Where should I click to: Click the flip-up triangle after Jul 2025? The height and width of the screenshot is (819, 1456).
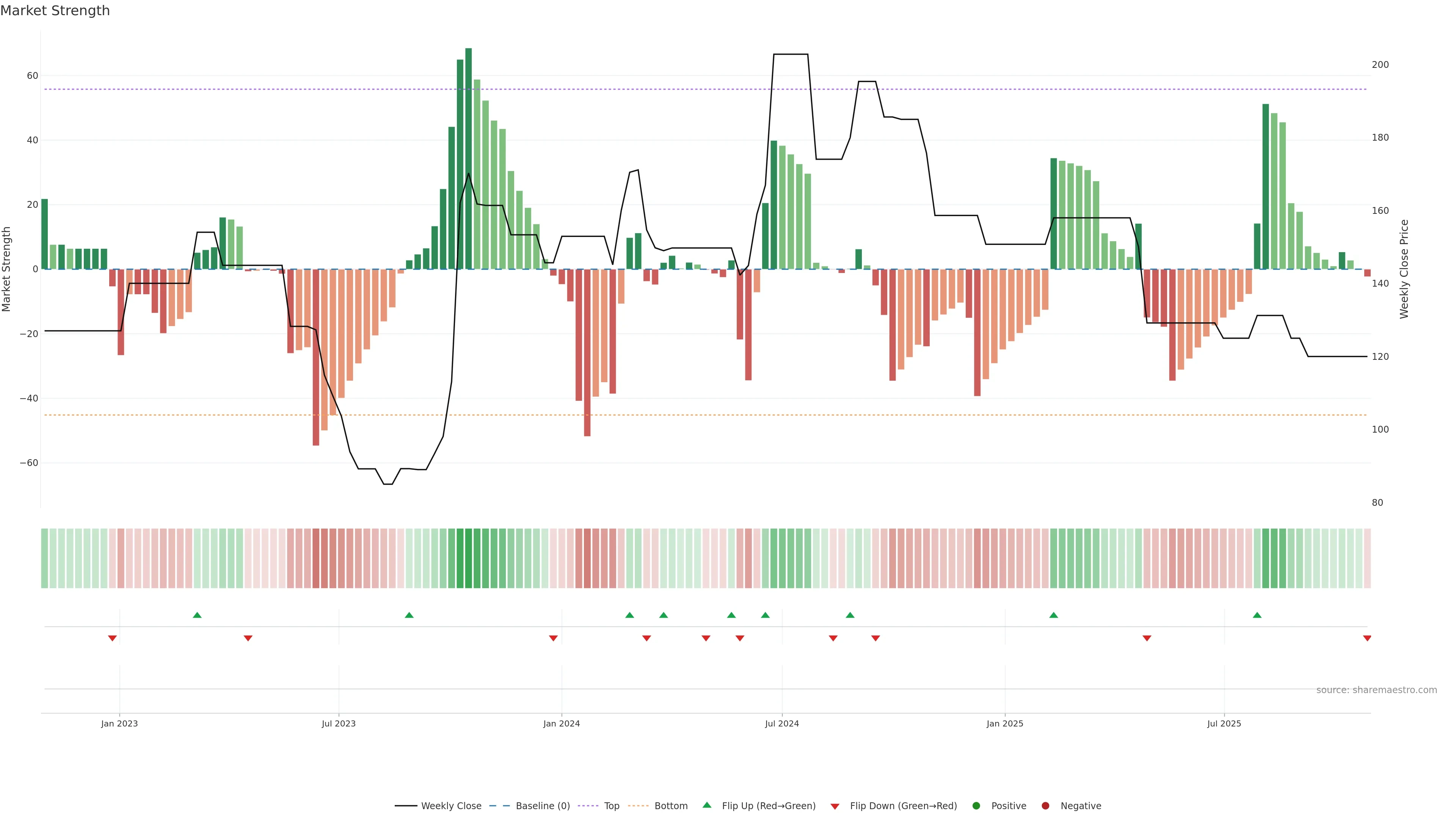[x=1257, y=615]
